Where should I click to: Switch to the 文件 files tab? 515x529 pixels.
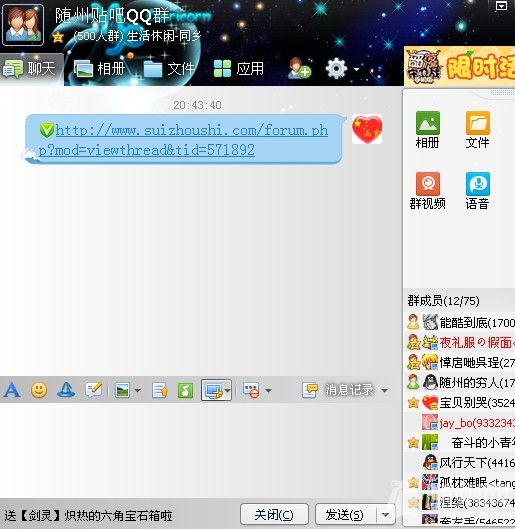tap(169, 69)
